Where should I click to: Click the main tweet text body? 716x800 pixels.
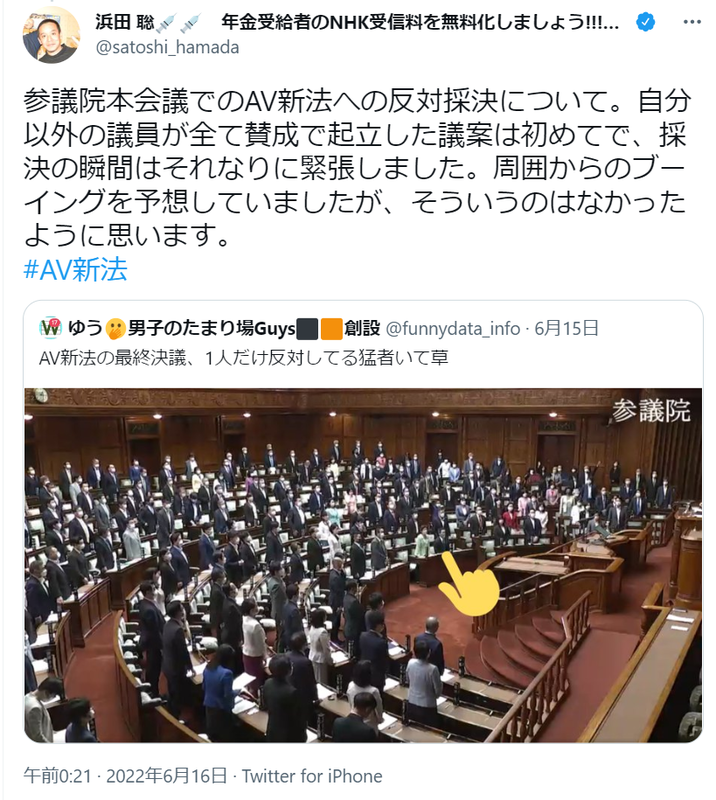[x=357, y=168]
